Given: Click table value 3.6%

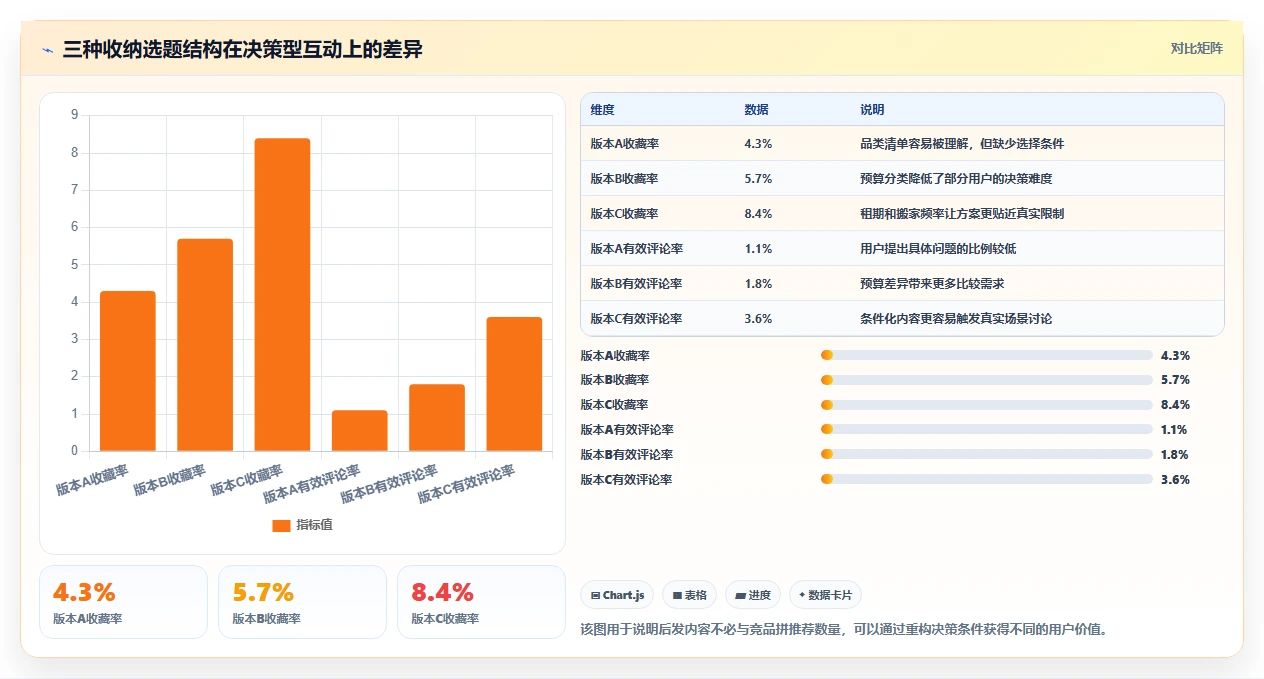Looking at the screenshot, I should [x=758, y=319].
